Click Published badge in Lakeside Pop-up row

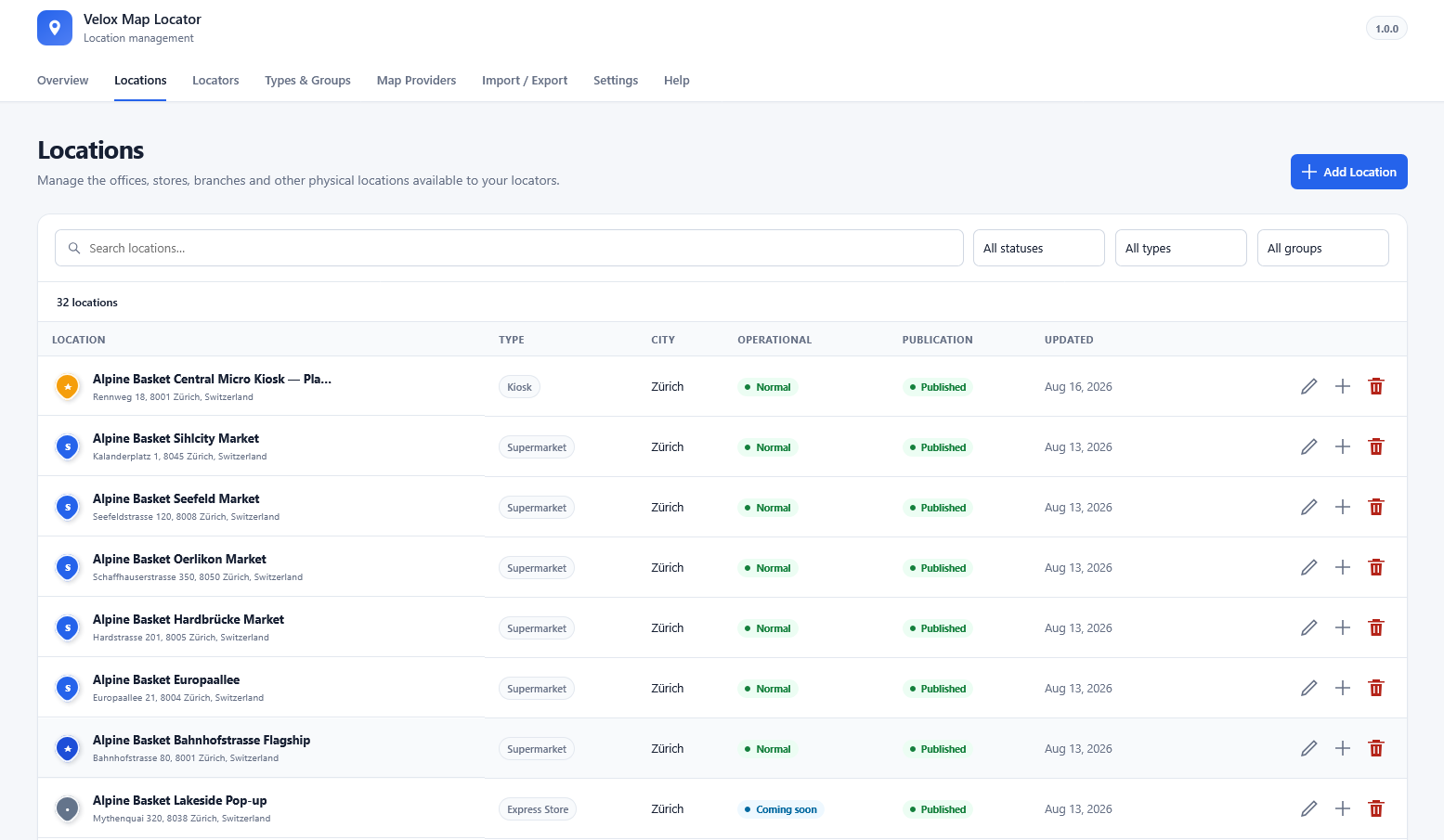point(938,809)
